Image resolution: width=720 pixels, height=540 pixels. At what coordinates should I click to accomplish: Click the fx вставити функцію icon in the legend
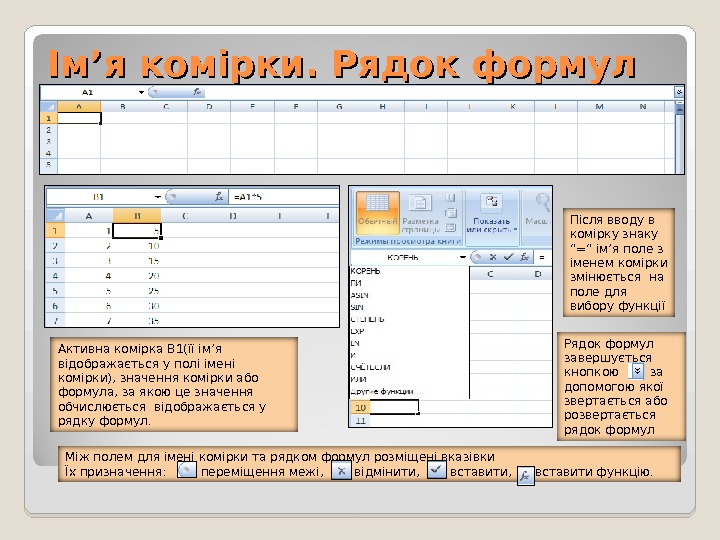(x=525, y=476)
